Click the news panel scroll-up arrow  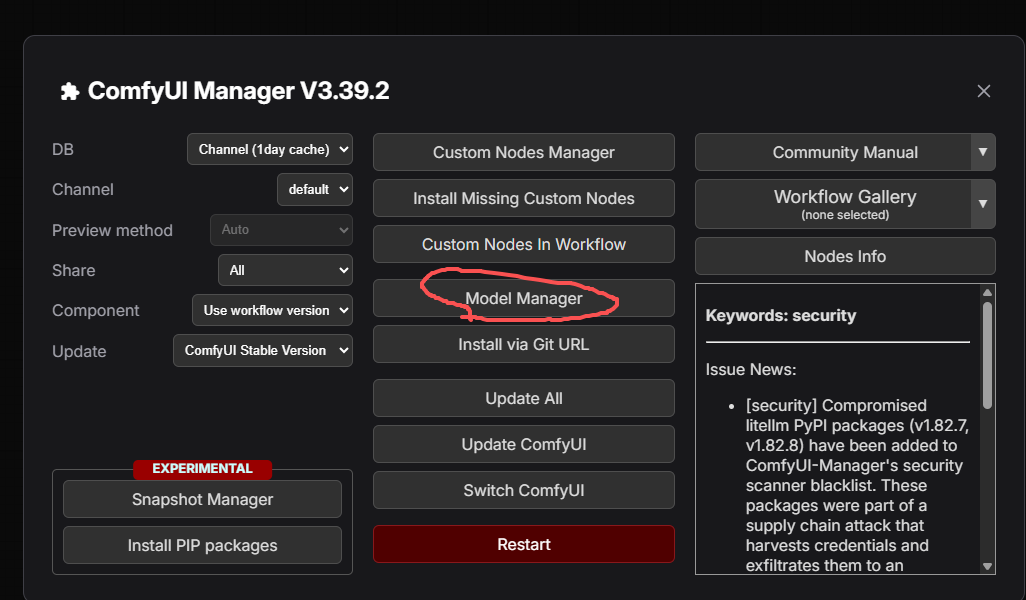(x=987, y=292)
